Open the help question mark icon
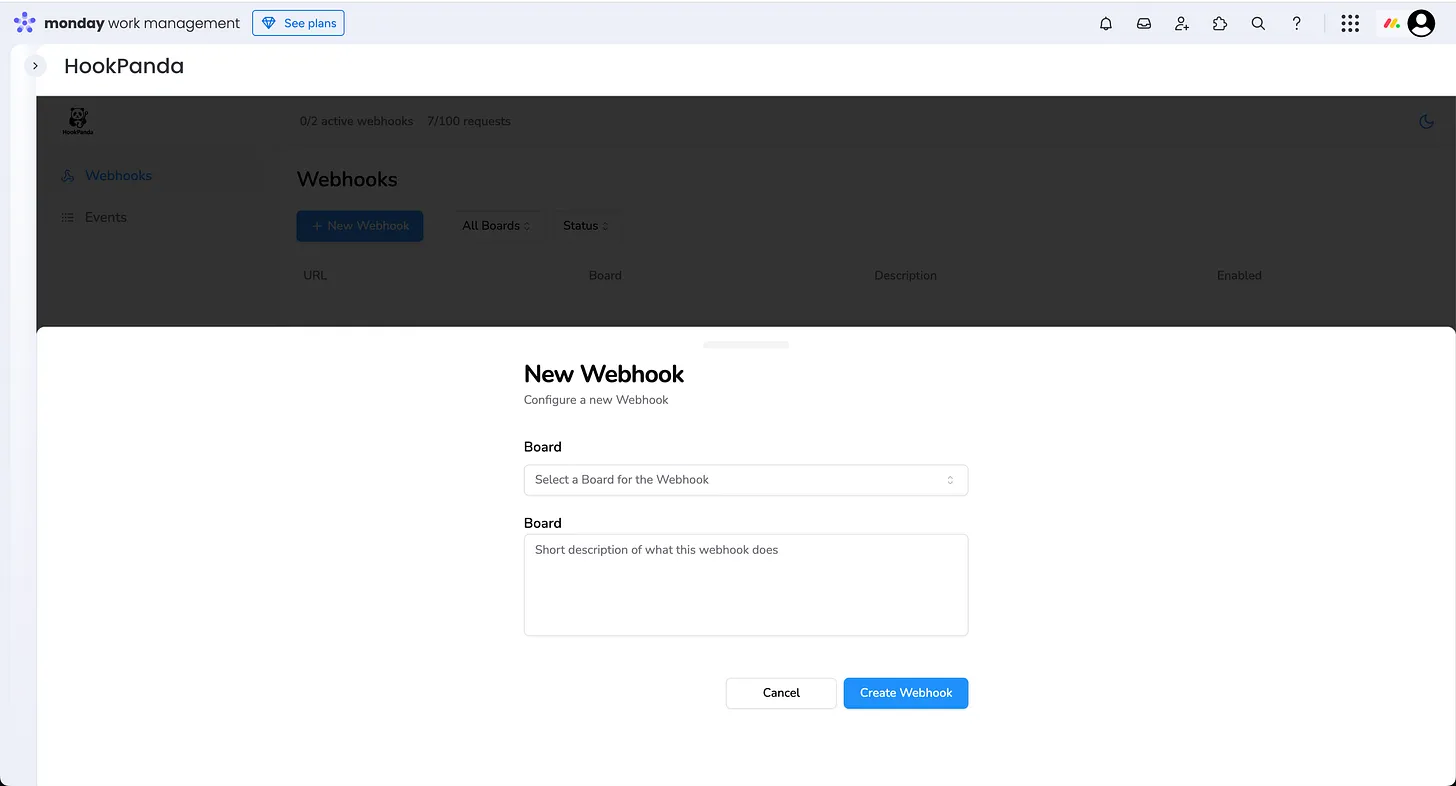Viewport: 1456px width, 786px height. coord(1296,23)
